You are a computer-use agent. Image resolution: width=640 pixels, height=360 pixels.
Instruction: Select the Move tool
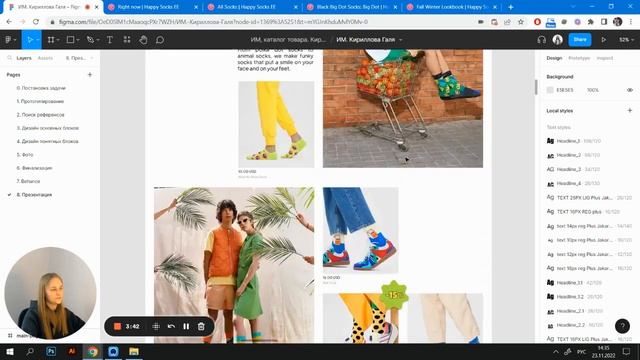pyautogui.click(x=30, y=40)
